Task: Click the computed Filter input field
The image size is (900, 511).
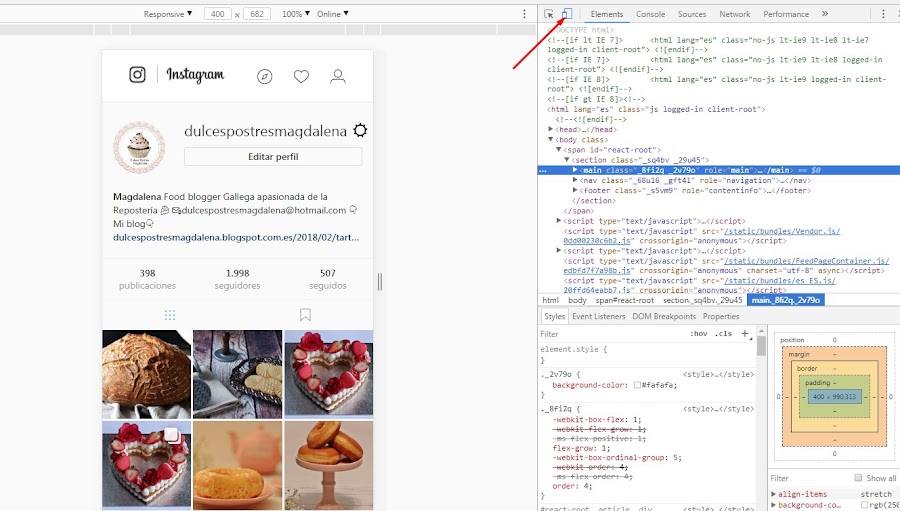Action: pyautogui.click(x=809, y=478)
